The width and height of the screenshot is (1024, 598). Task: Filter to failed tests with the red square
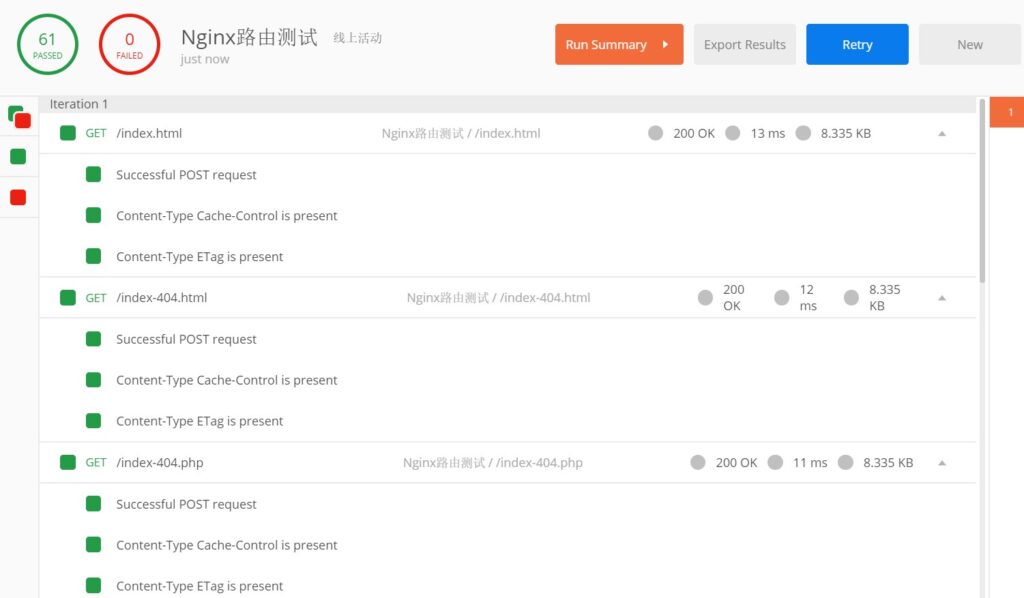(x=18, y=197)
